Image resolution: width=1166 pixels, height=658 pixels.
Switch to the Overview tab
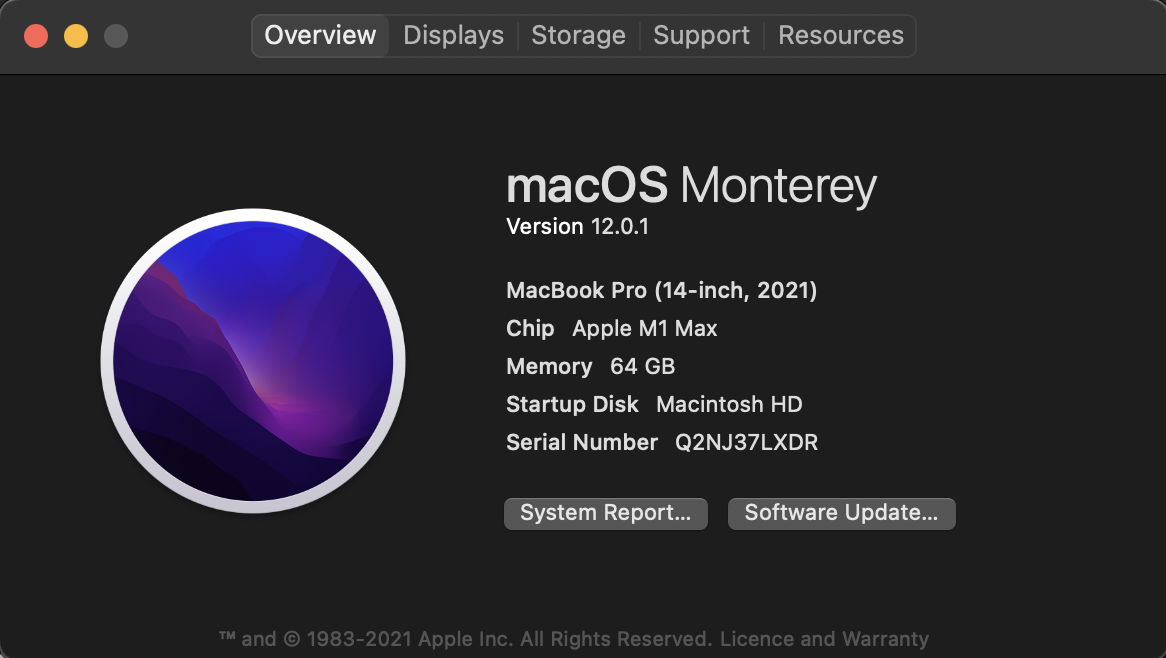[x=320, y=36]
